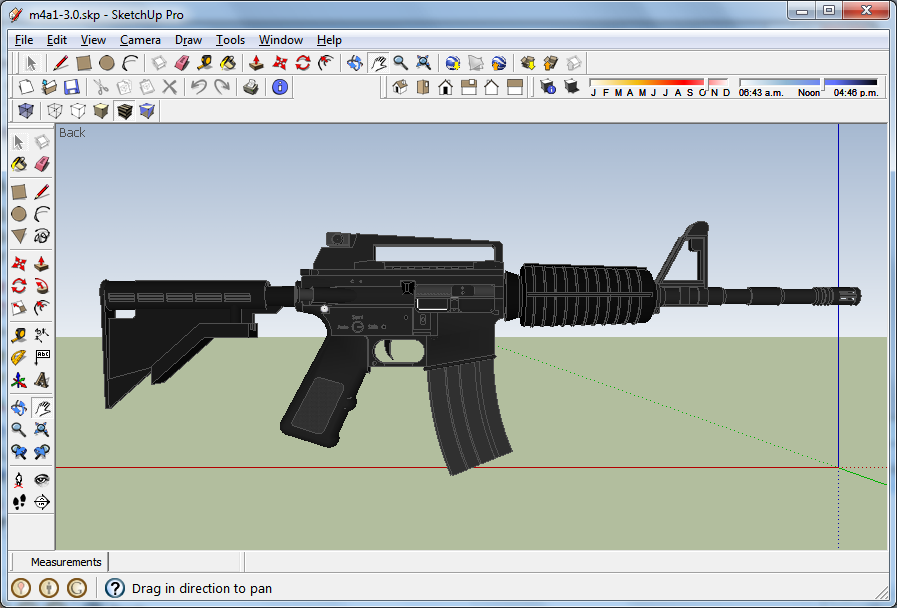Select the Text label tool
897x608 pixels.
(42, 357)
